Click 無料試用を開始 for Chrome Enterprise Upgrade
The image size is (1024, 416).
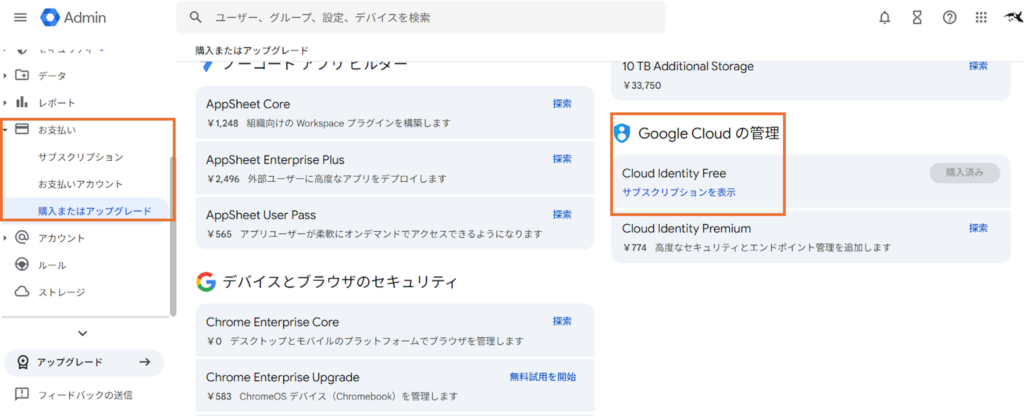click(542, 377)
